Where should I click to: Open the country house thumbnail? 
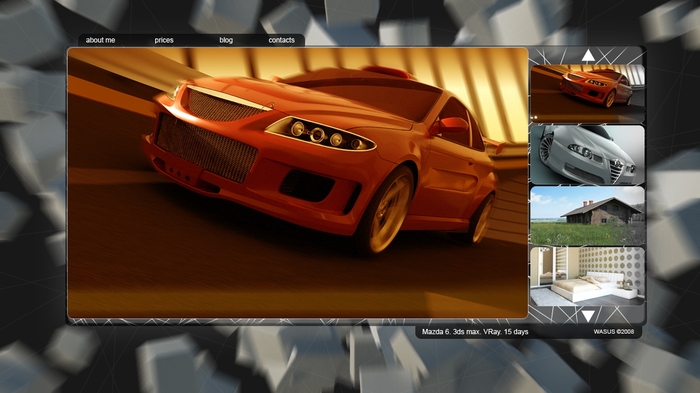click(x=587, y=216)
